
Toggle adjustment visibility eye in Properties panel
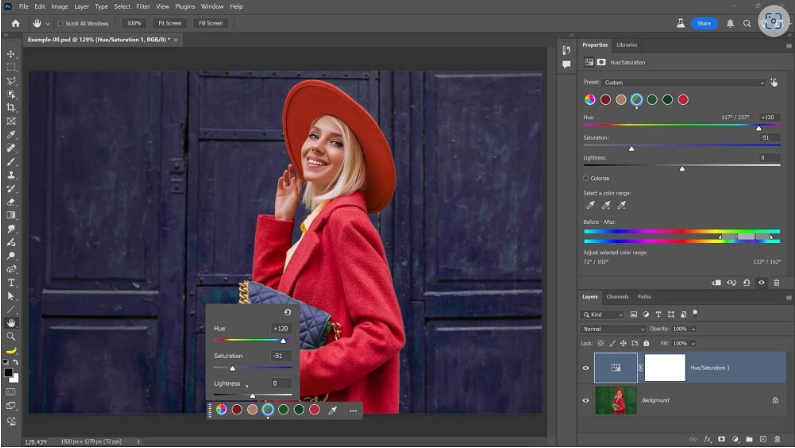pyautogui.click(x=761, y=283)
